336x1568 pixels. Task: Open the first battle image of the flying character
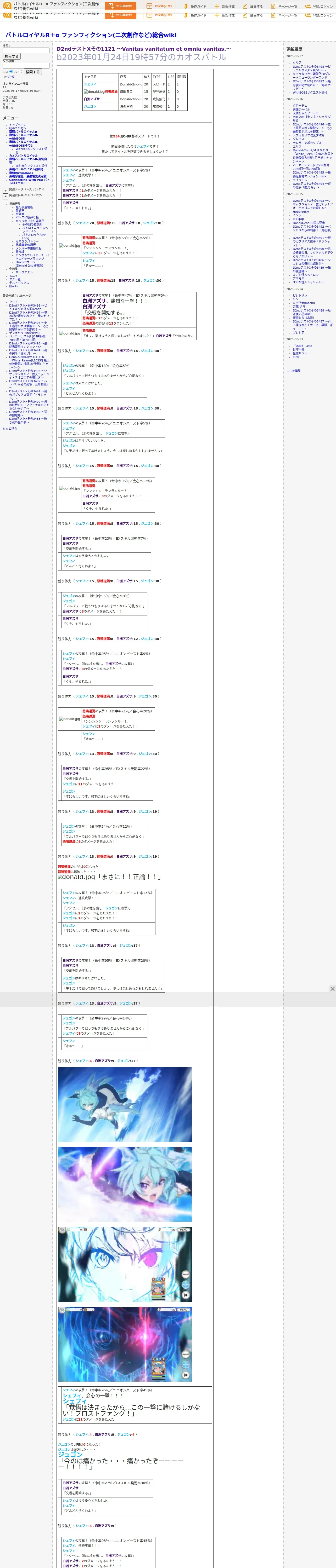124,1104
